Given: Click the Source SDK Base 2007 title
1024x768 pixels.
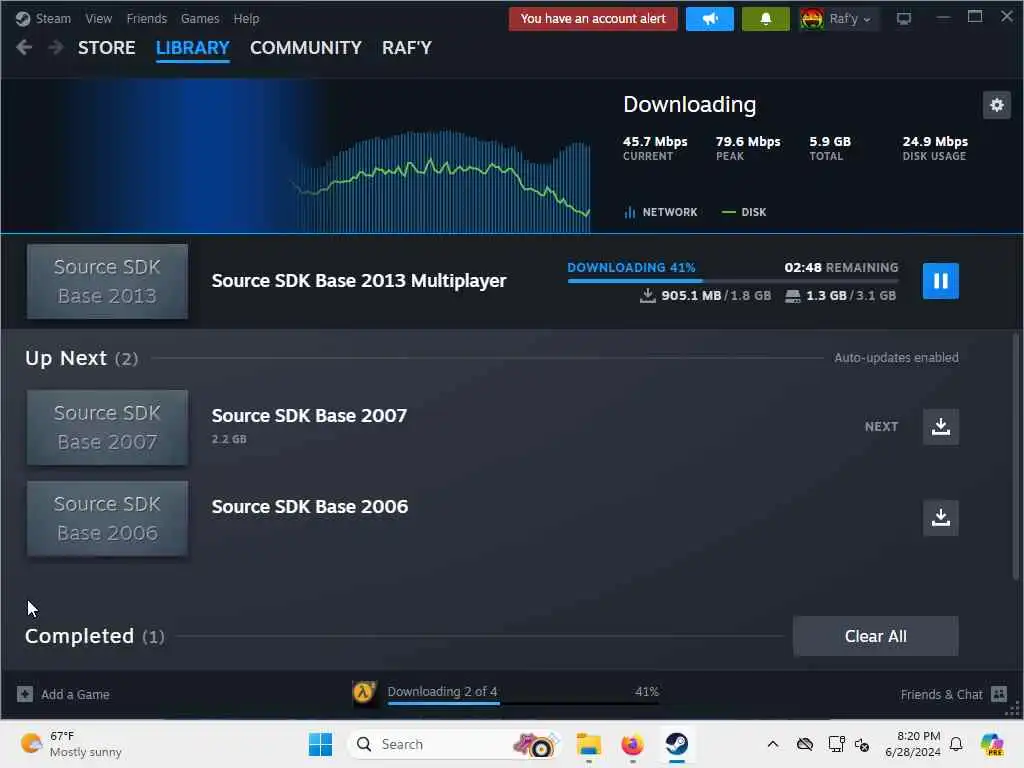Looking at the screenshot, I should [309, 415].
